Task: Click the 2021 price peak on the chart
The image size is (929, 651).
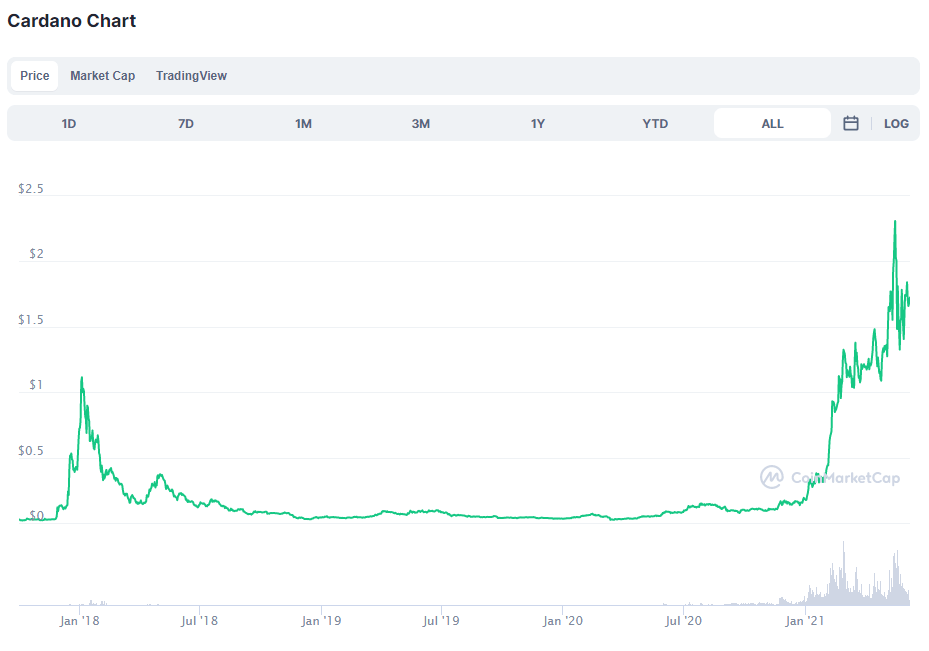Action: pyautogui.click(x=895, y=222)
